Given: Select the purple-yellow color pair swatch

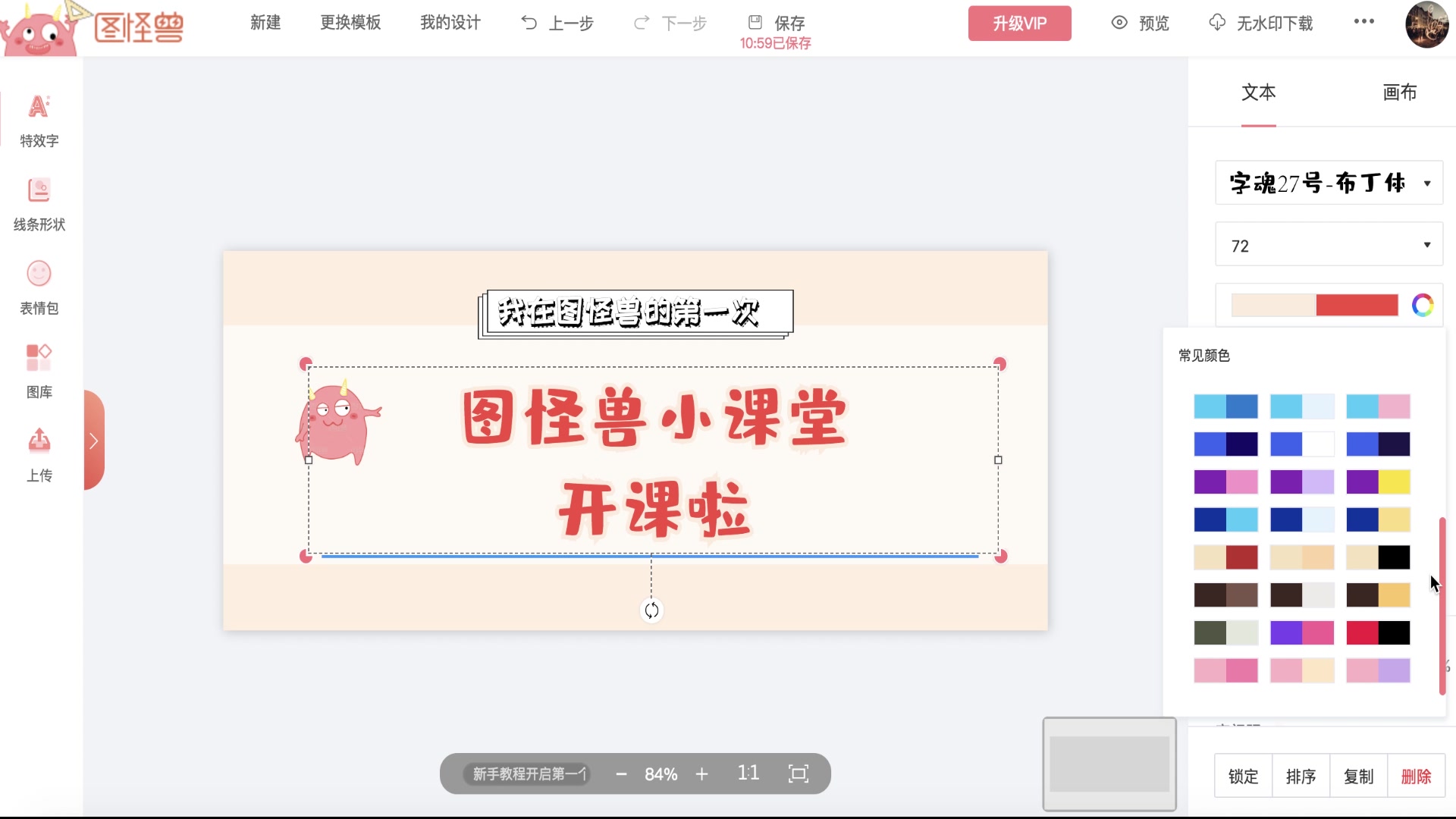Looking at the screenshot, I should point(1378,482).
